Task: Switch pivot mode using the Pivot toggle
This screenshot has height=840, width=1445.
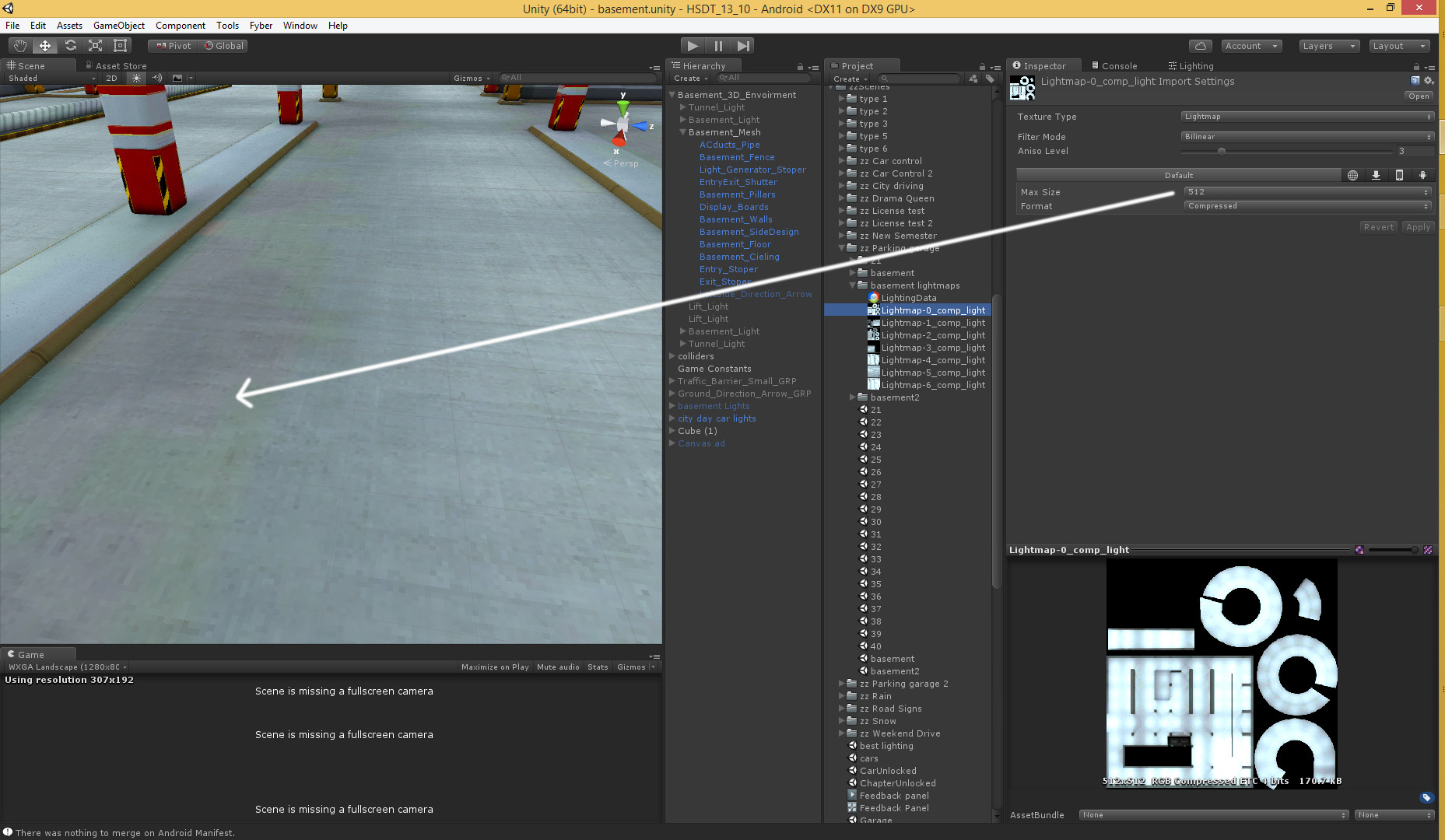Action: (x=172, y=45)
